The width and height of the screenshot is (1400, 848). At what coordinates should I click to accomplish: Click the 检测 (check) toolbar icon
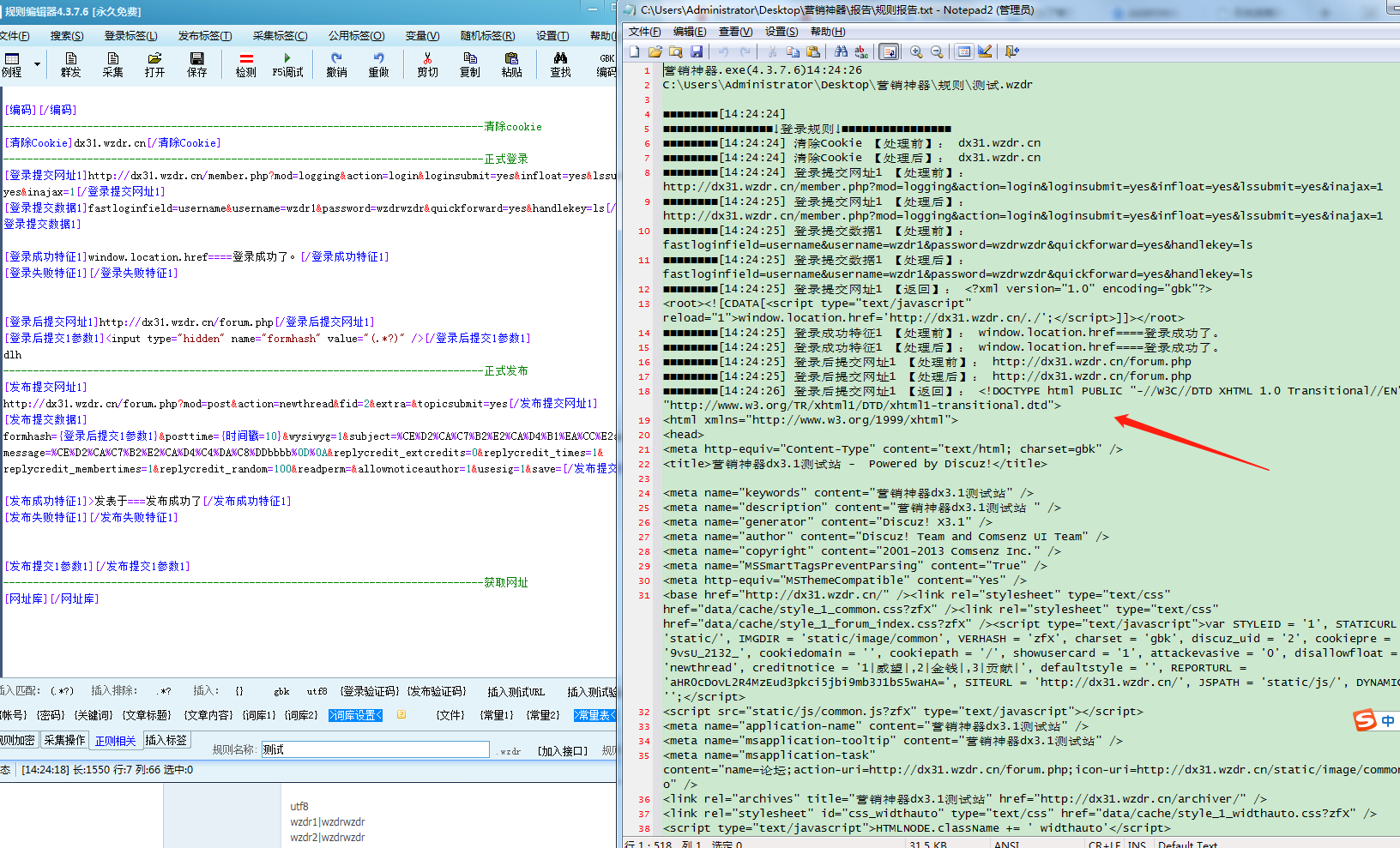[x=246, y=64]
